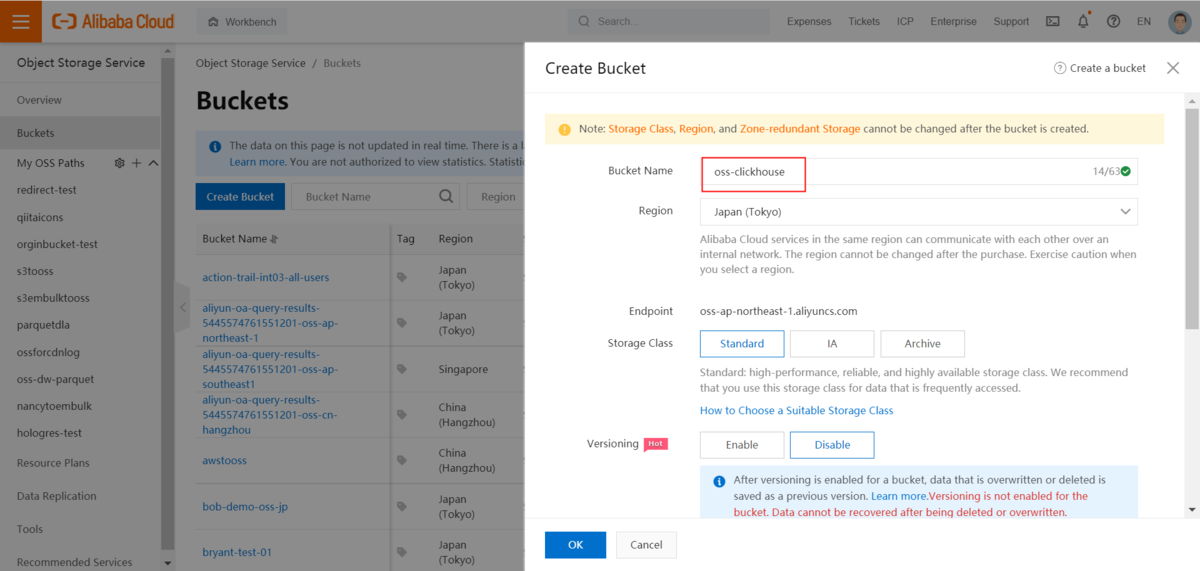
Task: Open How to Choose a Suitable Storage Class
Action: tap(796, 411)
